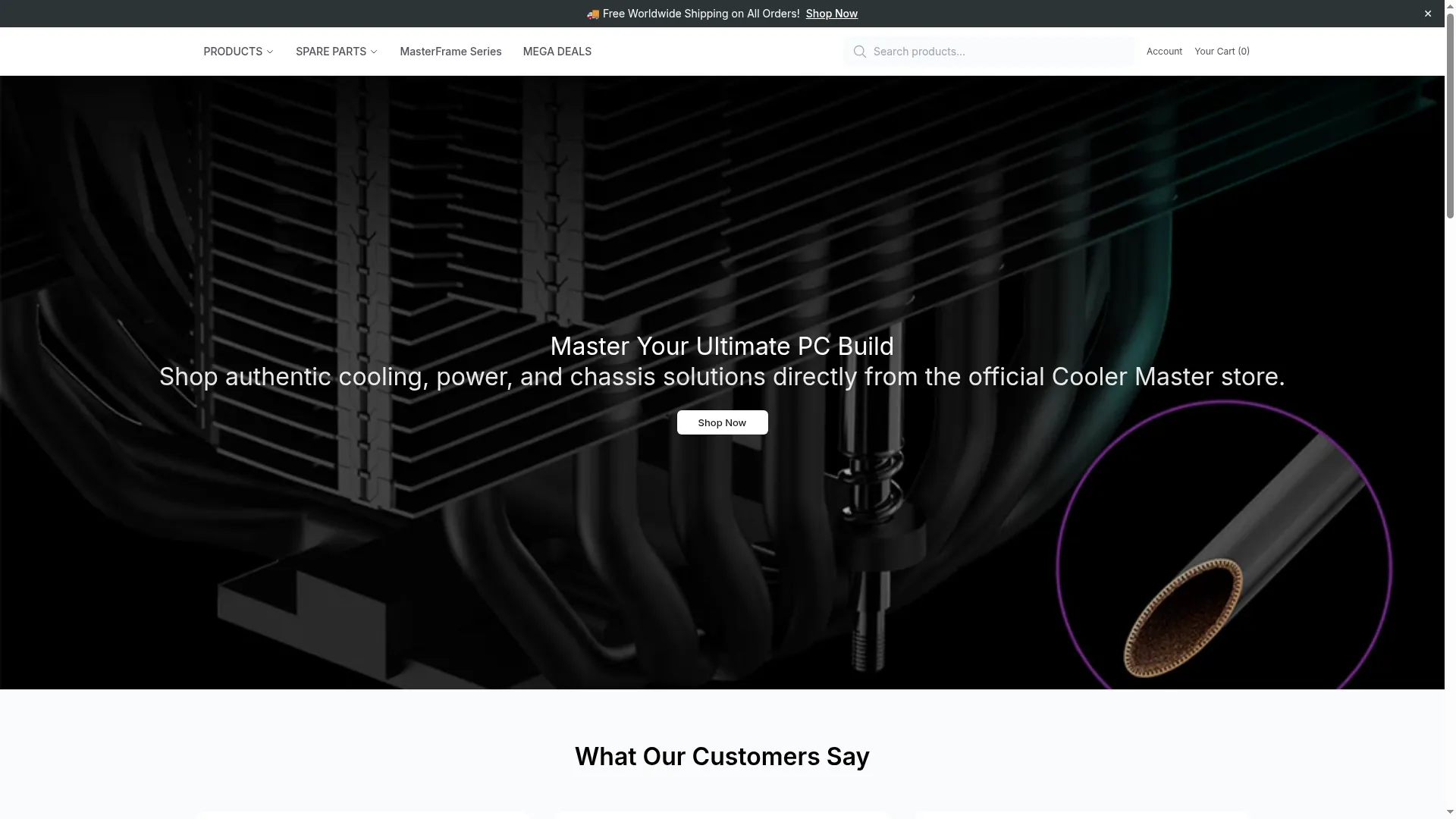Click the What Our Customers Say heading
Screen dimensions: 1456x819
click(722, 756)
